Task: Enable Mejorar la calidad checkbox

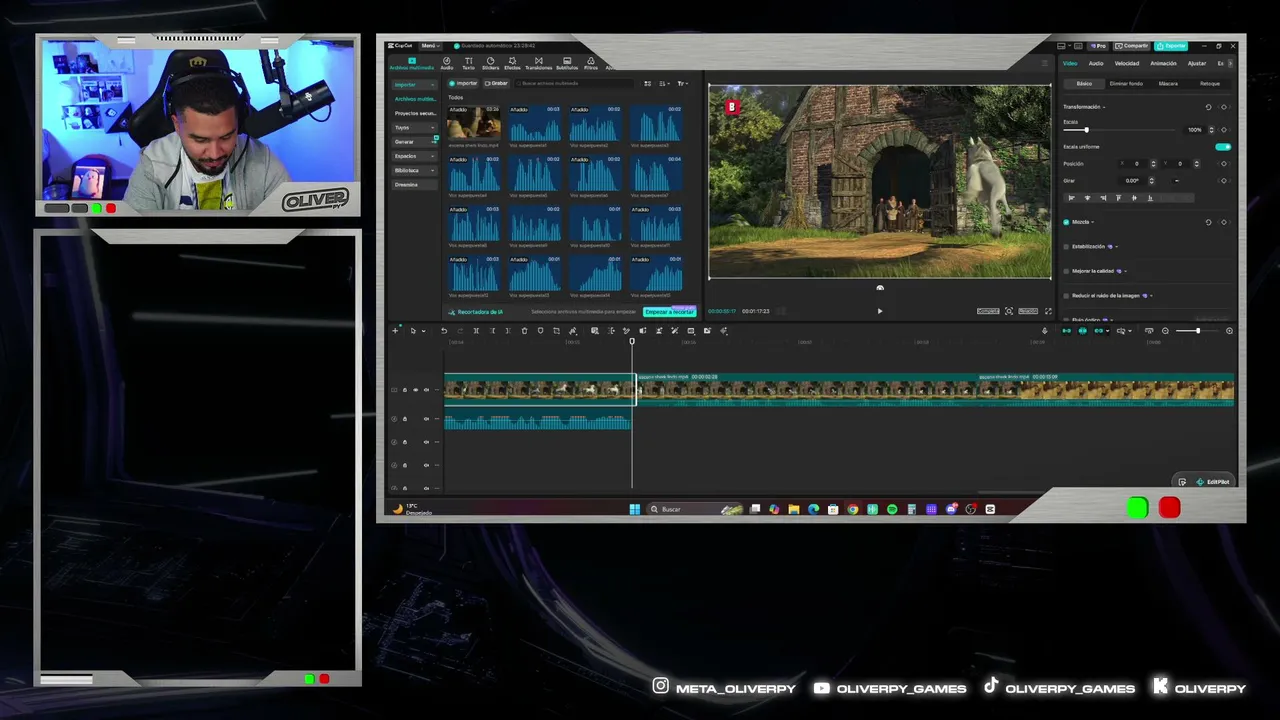Action: click(1066, 271)
